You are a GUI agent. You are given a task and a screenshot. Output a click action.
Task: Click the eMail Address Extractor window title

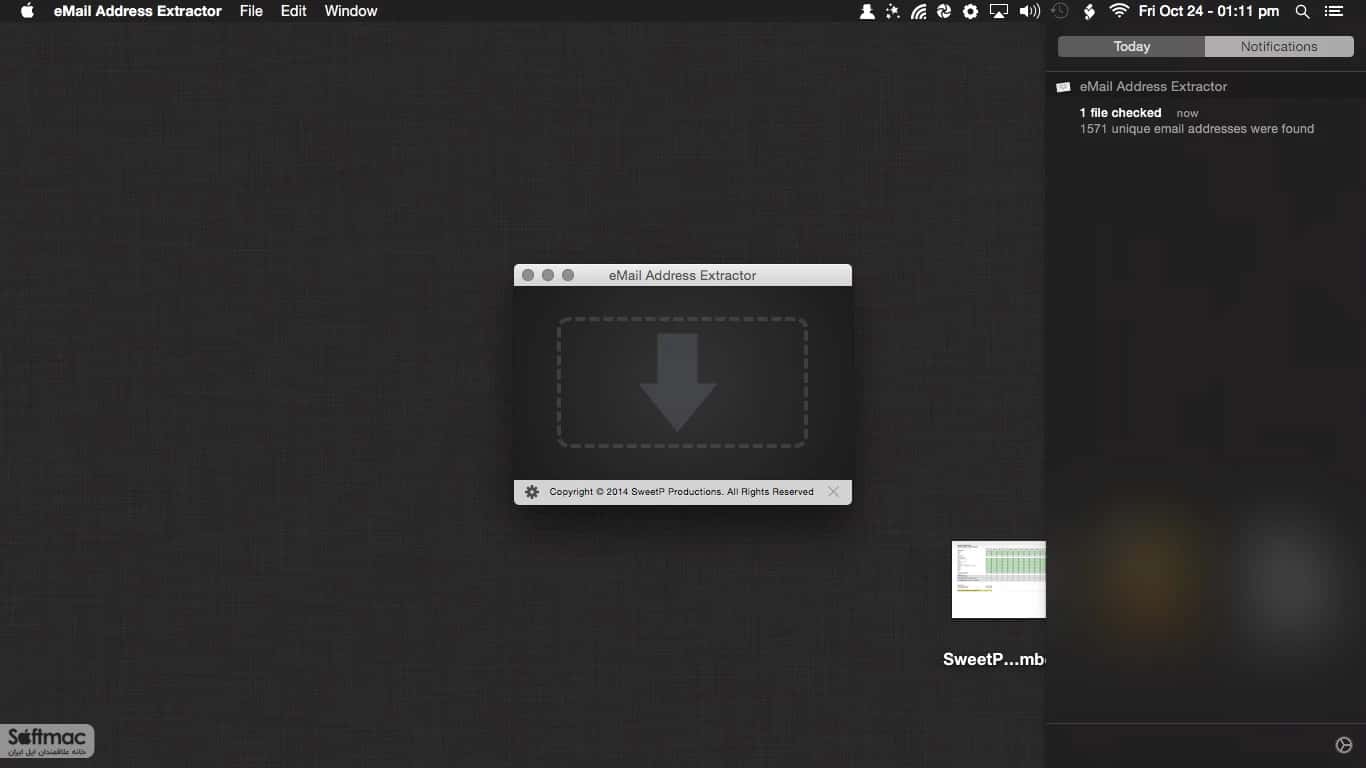pos(682,275)
